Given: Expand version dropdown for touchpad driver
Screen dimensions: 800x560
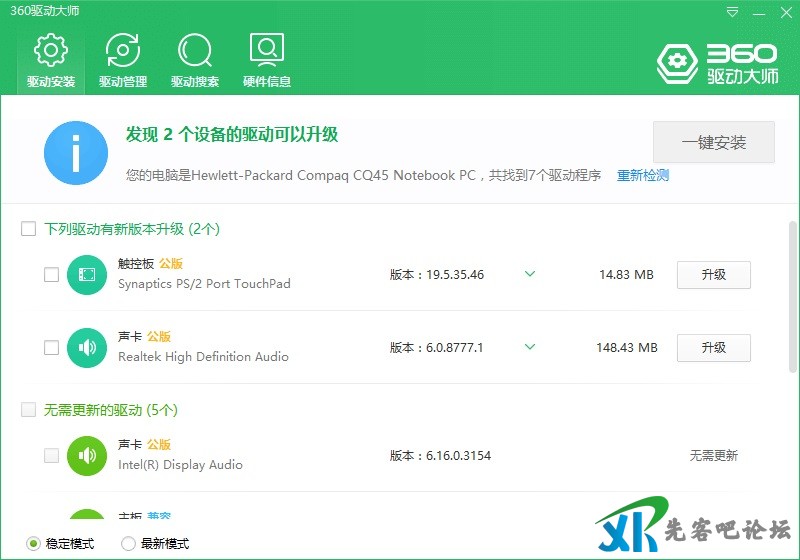Looking at the screenshot, I should click(530, 274).
